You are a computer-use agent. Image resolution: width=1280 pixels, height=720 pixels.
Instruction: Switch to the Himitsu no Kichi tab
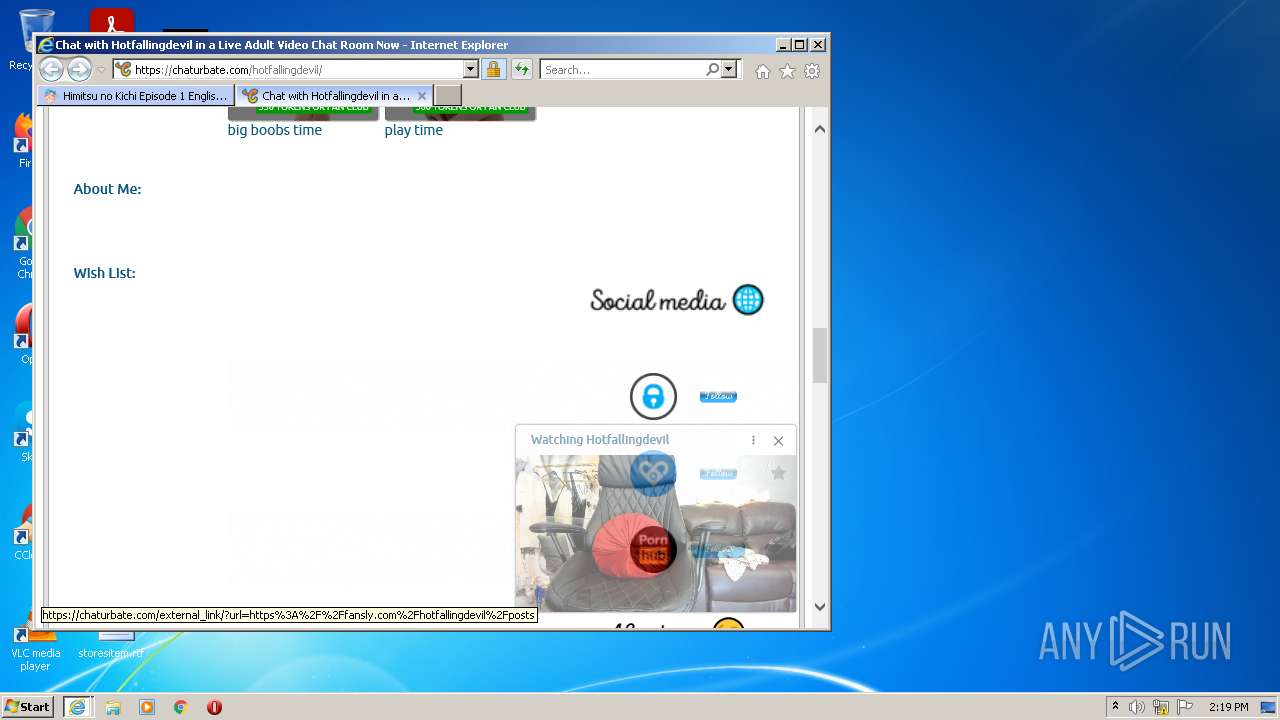tap(136, 96)
